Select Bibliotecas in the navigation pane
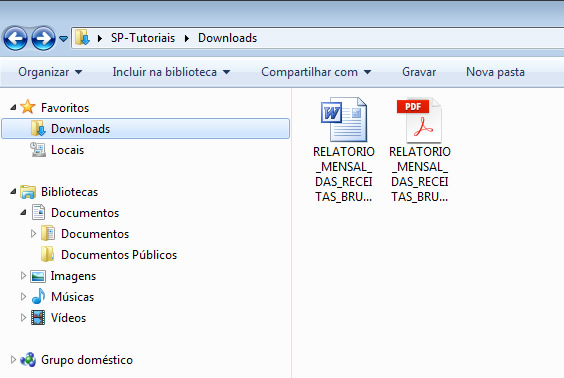The width and height of the screenshot is (564, 378). [69, 192]
